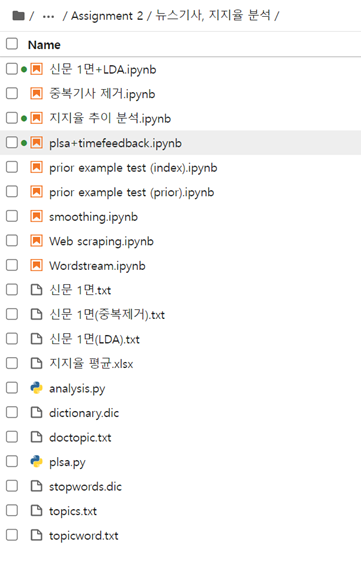The image size is (361, 566).
Task: Select the file name plsa.py
Action: coord(68,462)
